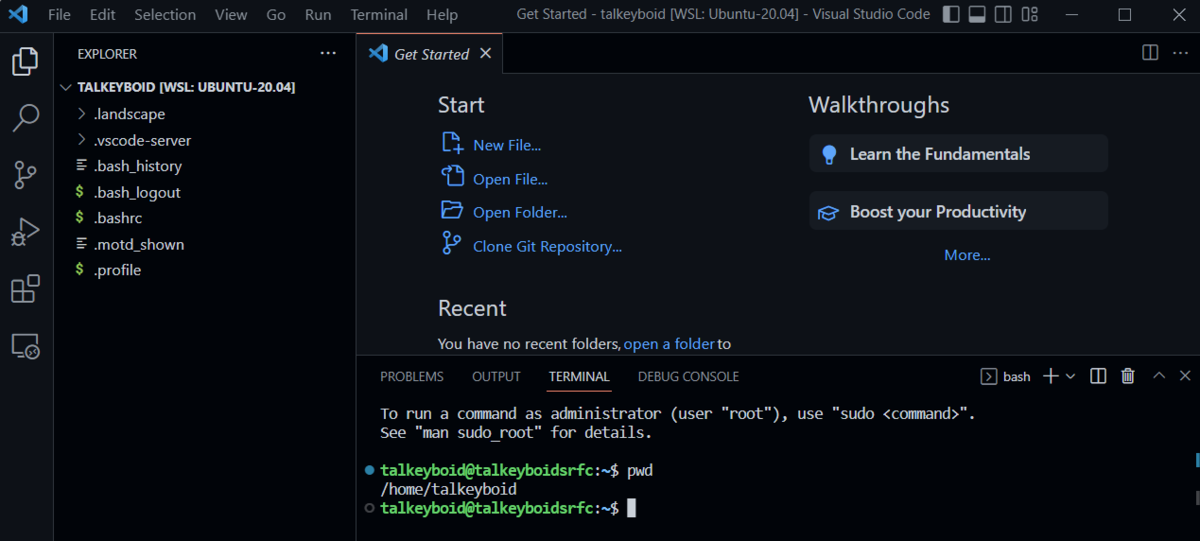Open the .bash_history file
The width and height of the screenshot is (1200, 541).
204,166
